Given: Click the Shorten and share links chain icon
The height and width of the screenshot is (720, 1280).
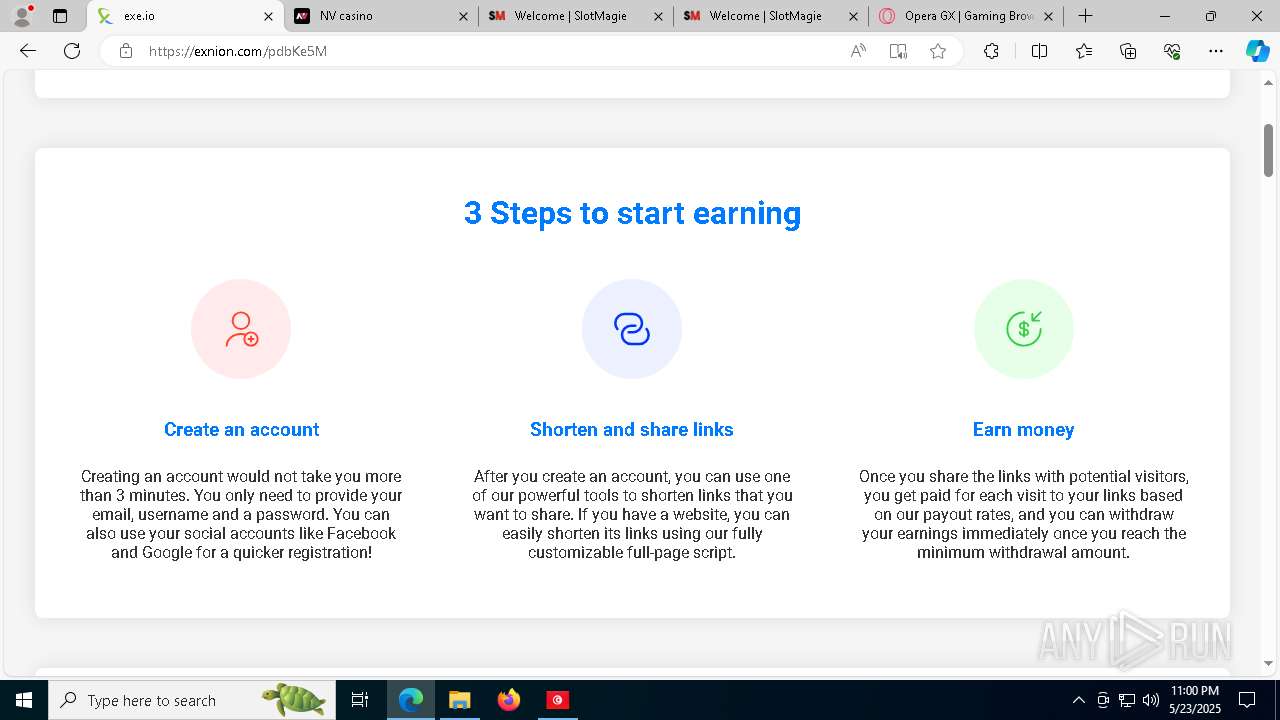Looking at the screenshot, I should coord(632,329).
